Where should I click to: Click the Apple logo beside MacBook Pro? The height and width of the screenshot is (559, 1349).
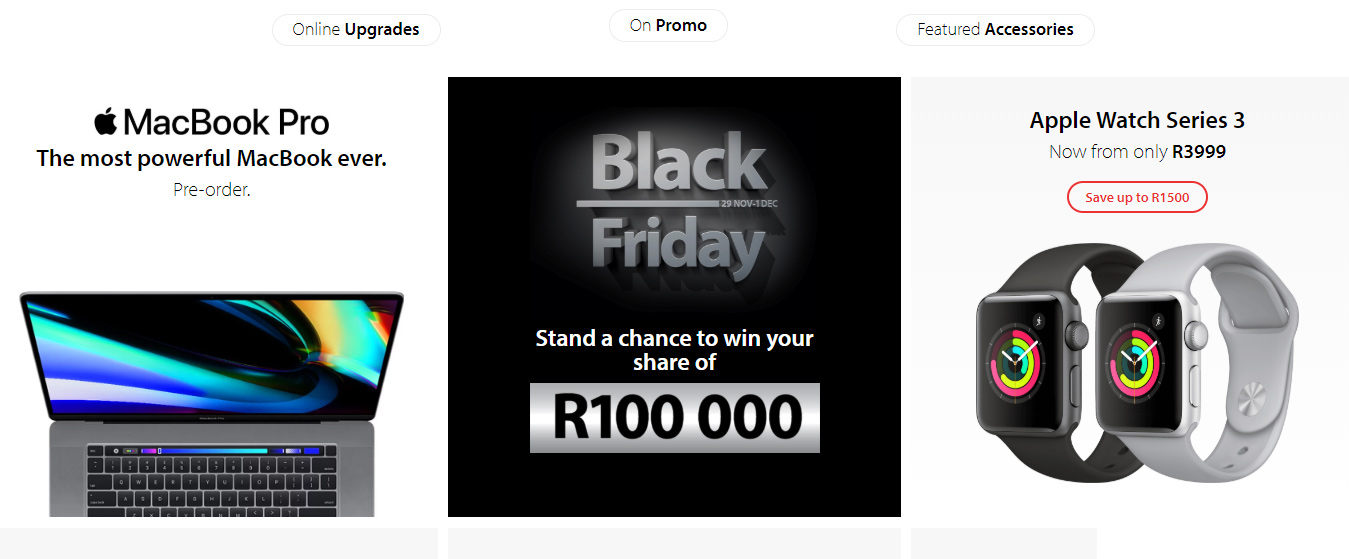pyautogui.click(x=106, y=122)
